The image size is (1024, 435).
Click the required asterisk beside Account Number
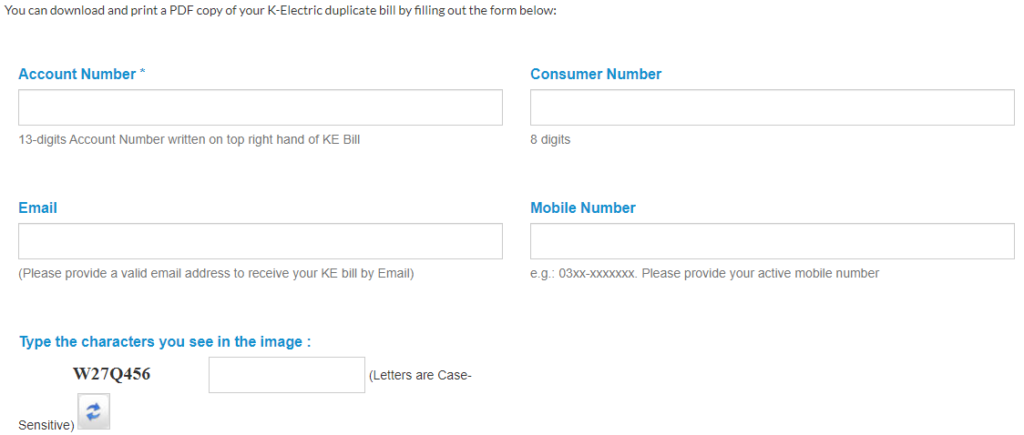[x=142, y=72]
